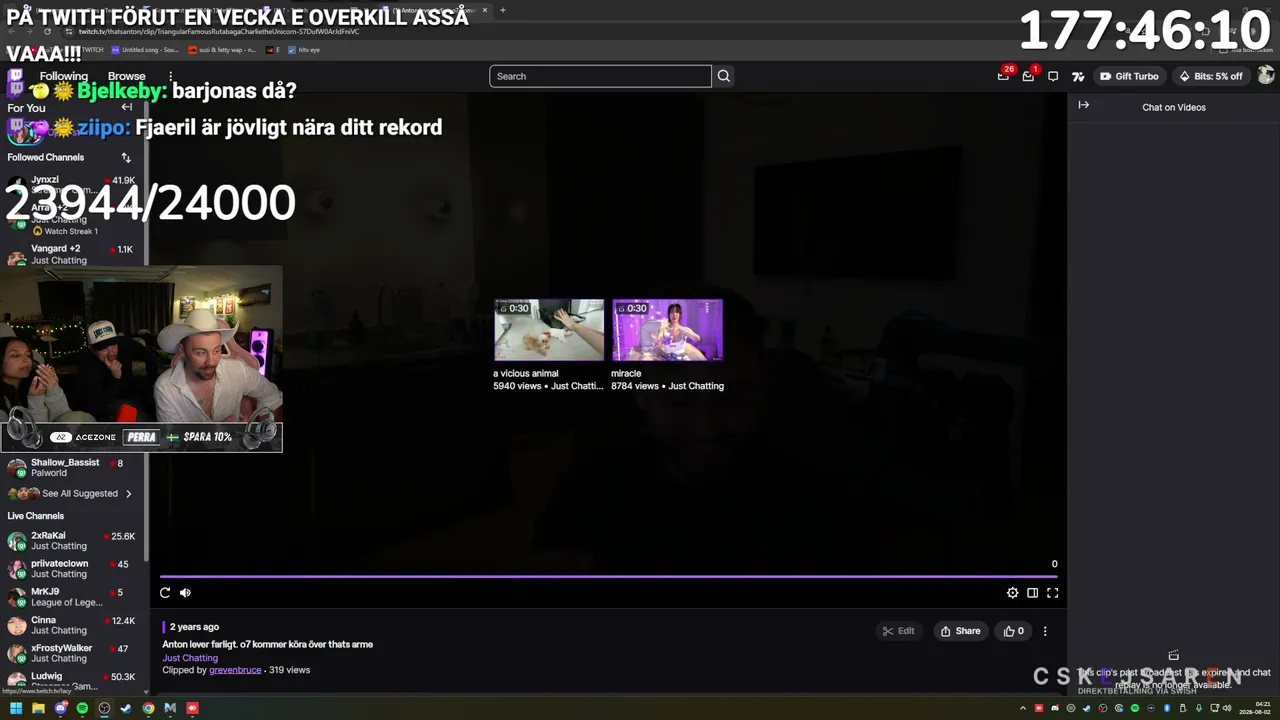Collapse the Chat on Videos panel
This screenshot has width=1280, height=720.
coord(1083,105)
